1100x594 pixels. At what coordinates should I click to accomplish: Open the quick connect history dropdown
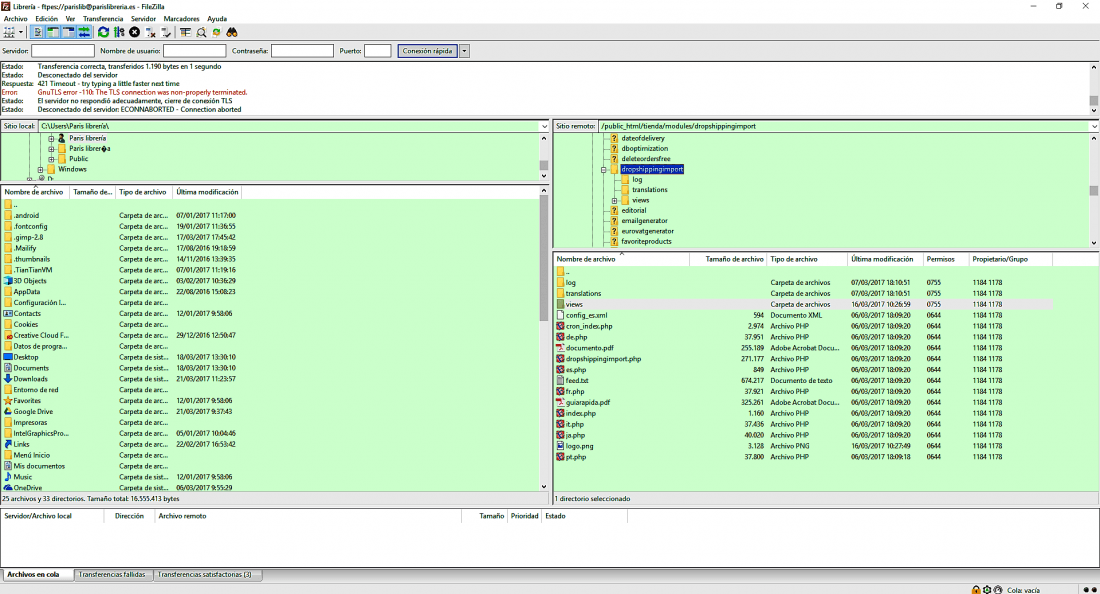click(x=464, y=51)
